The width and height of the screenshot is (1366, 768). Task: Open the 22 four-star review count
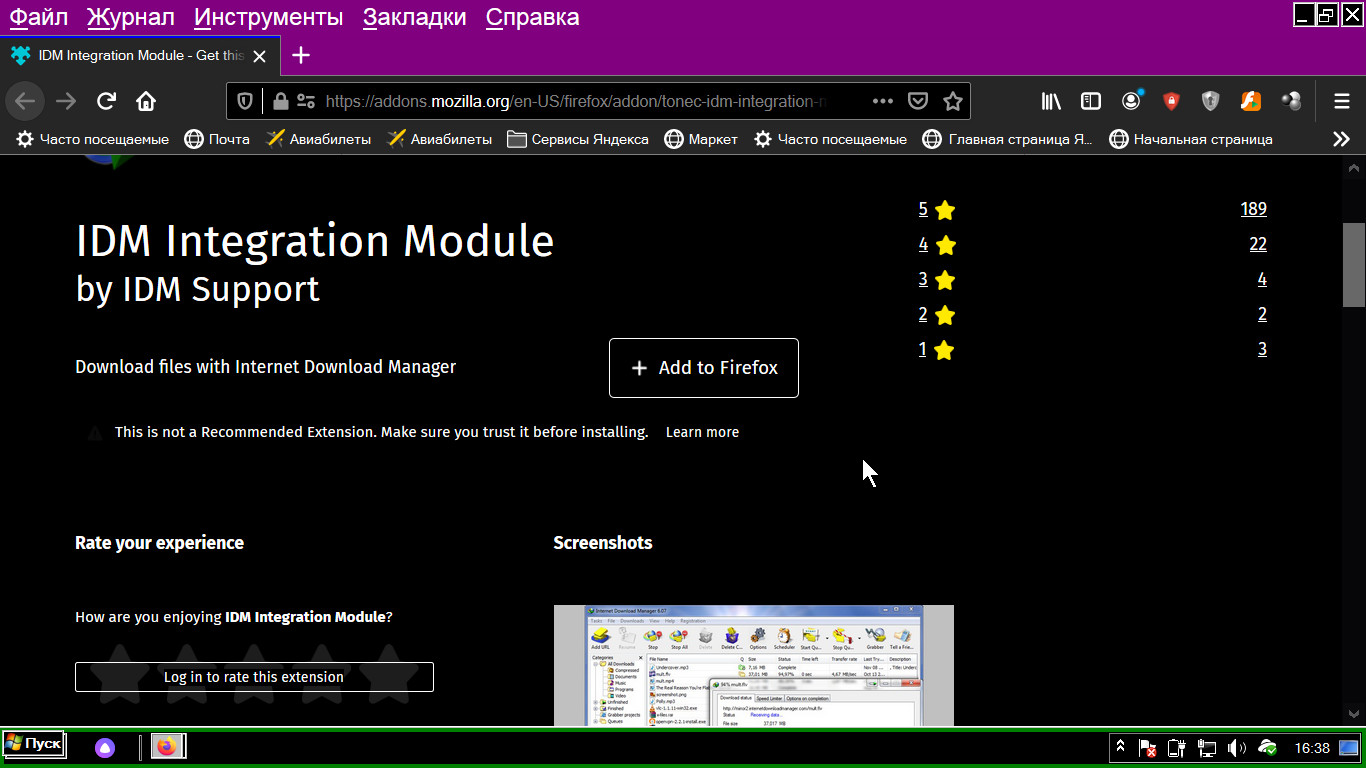(1258, 244)
